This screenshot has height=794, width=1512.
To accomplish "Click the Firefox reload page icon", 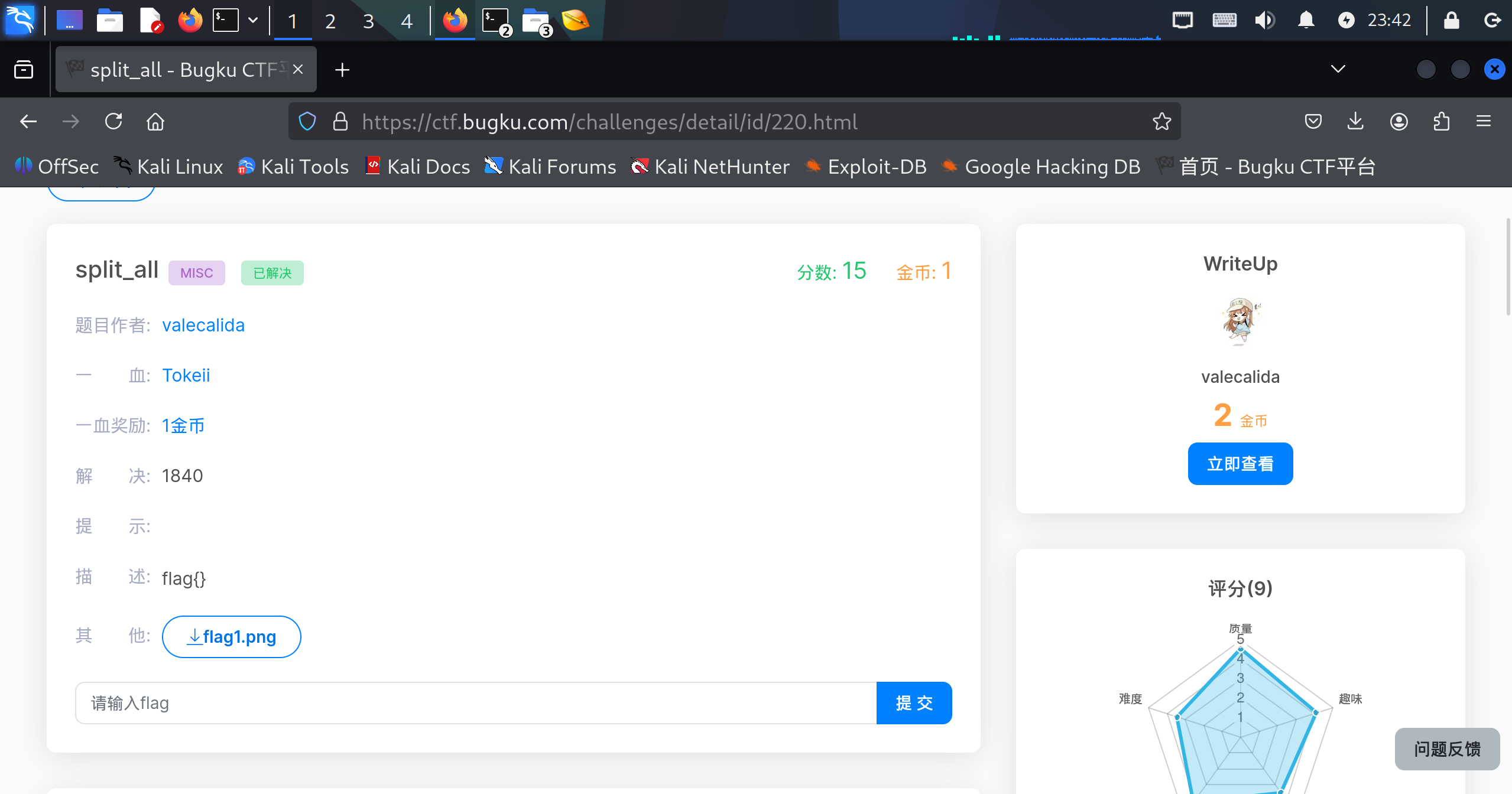I will pos(113,122).
